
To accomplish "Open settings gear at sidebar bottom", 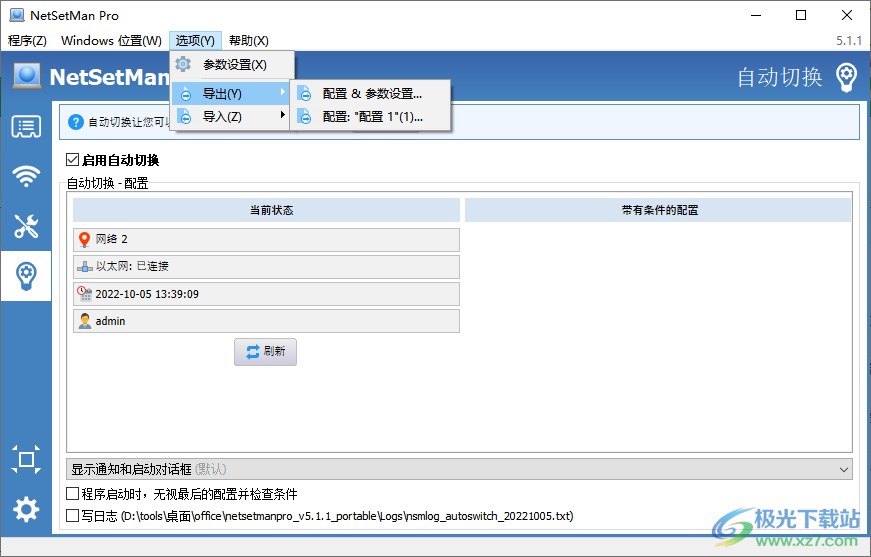I will click(26, 509).
